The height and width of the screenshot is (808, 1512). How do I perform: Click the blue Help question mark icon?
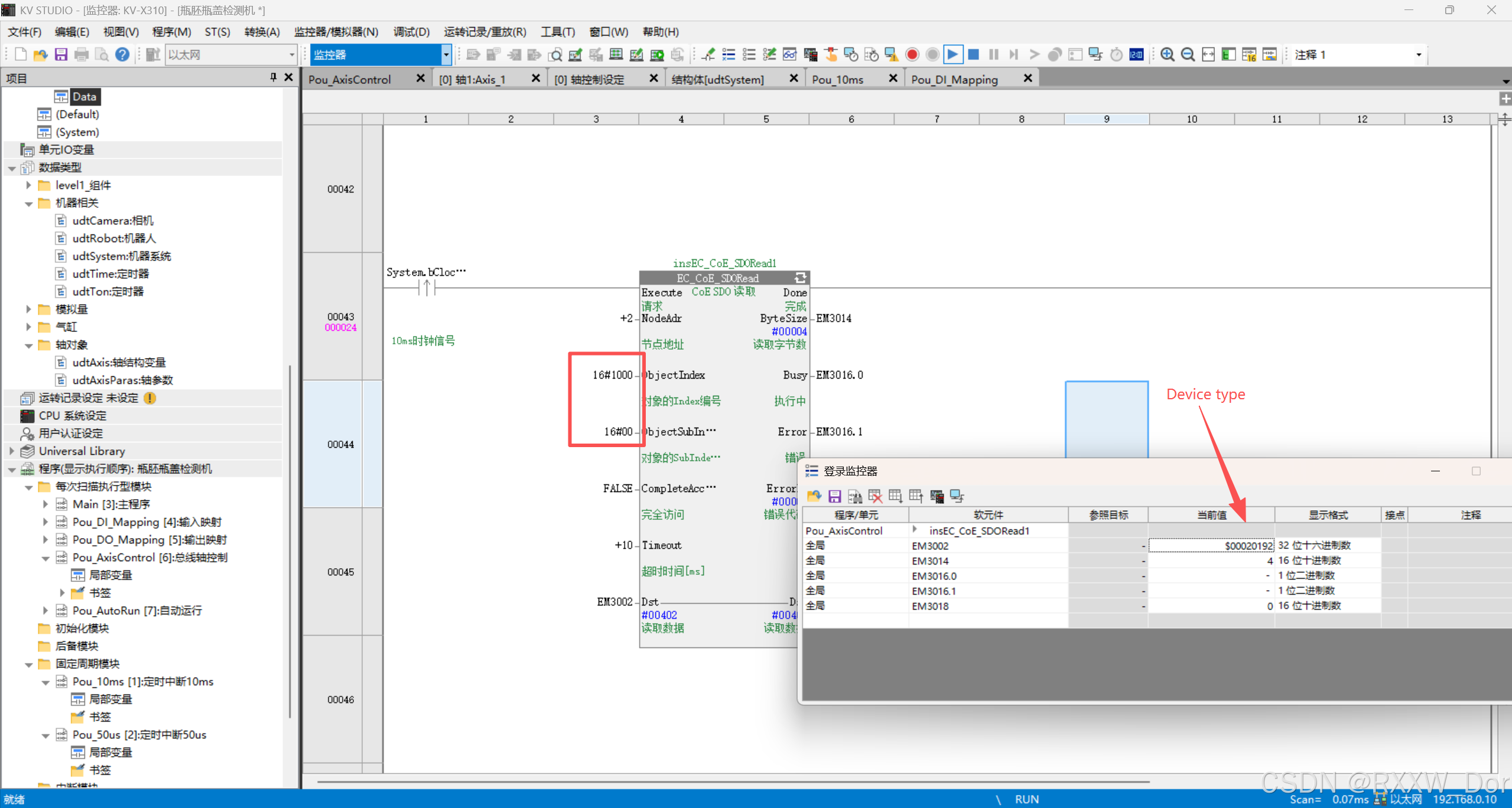coord(122,55)
